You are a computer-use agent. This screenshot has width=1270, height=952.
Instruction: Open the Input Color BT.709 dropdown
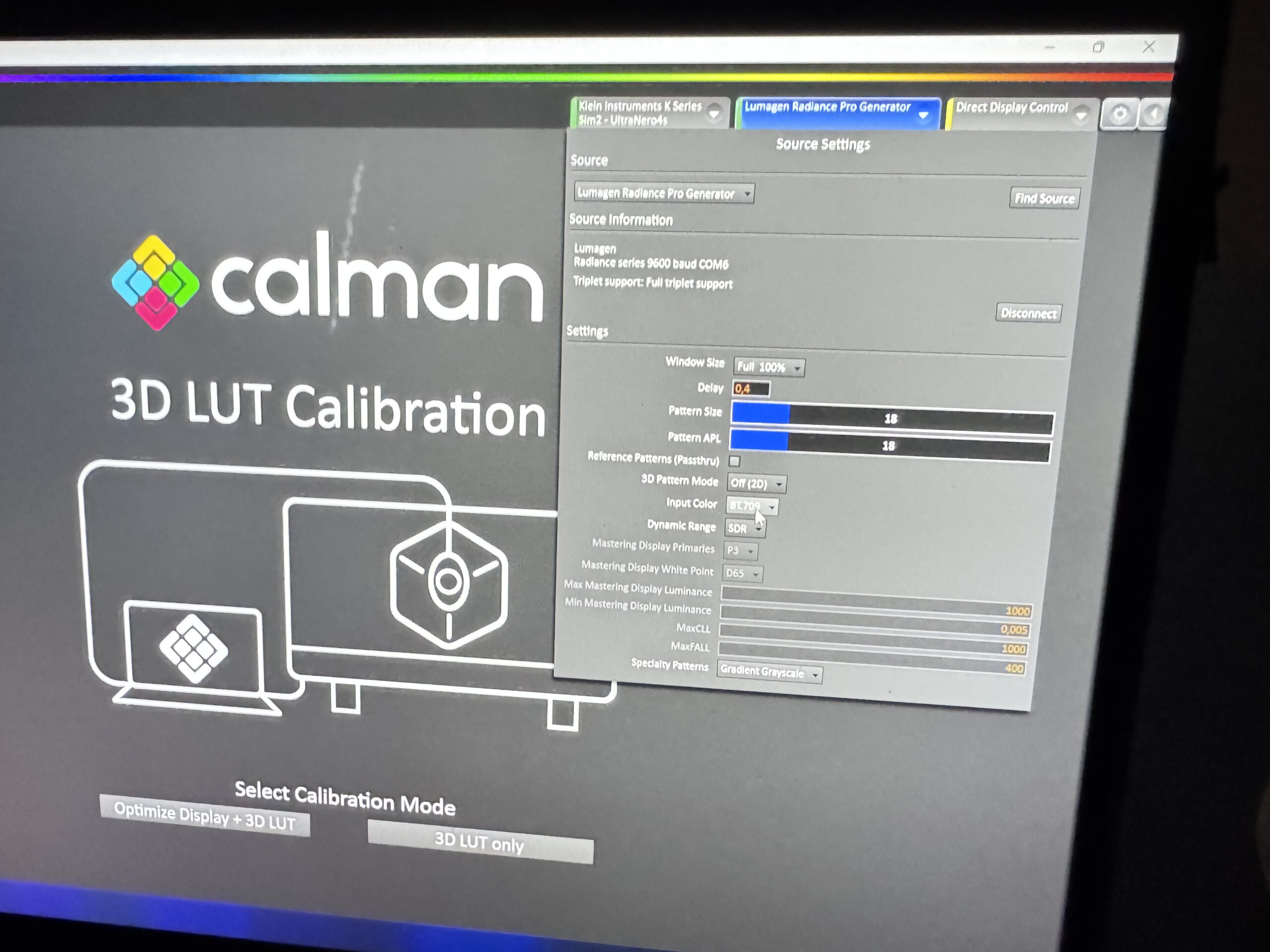(x=753, y=506)
